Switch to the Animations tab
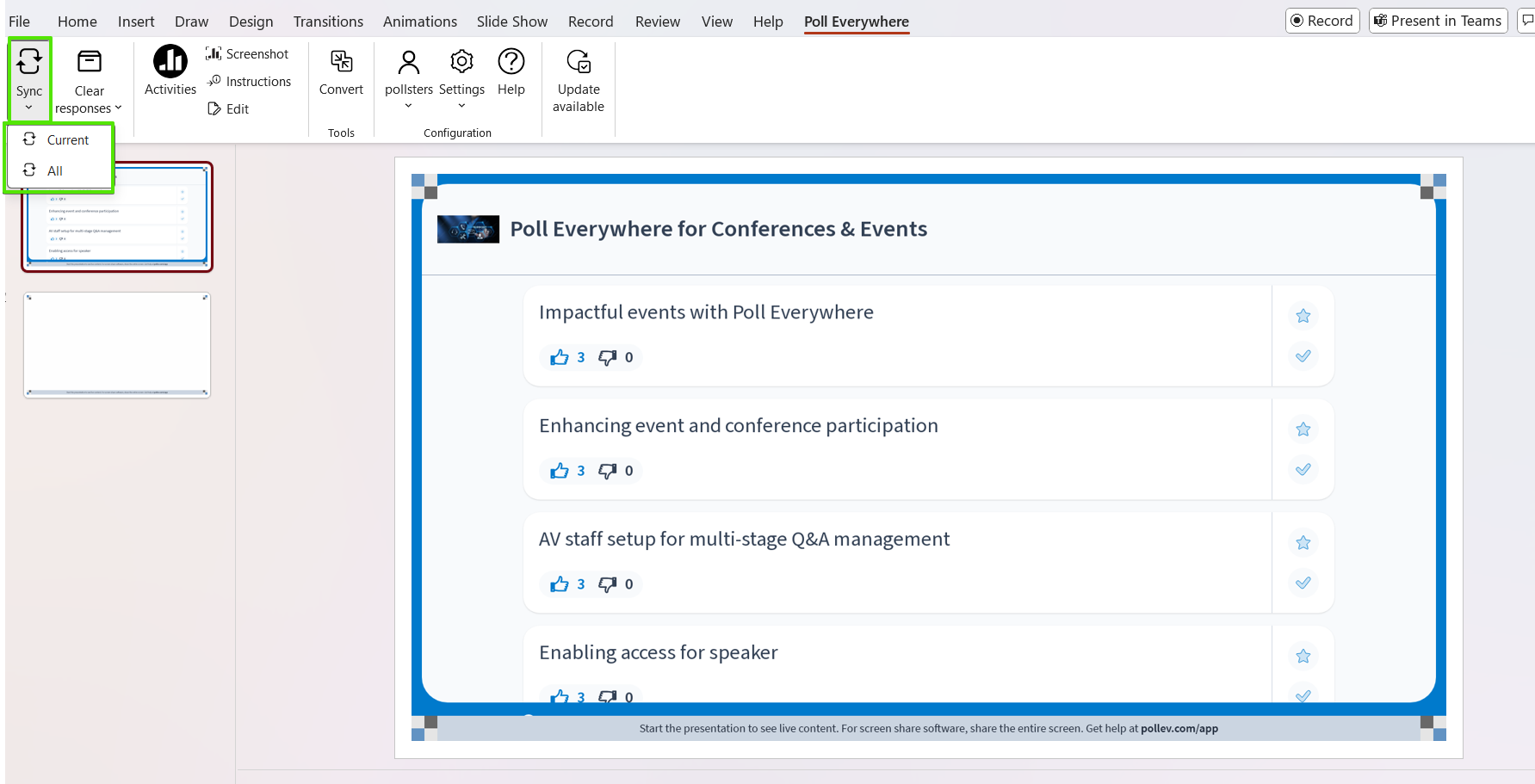Image resolution: width=1535 pixels, height=784 pixels. pos(420,22)
